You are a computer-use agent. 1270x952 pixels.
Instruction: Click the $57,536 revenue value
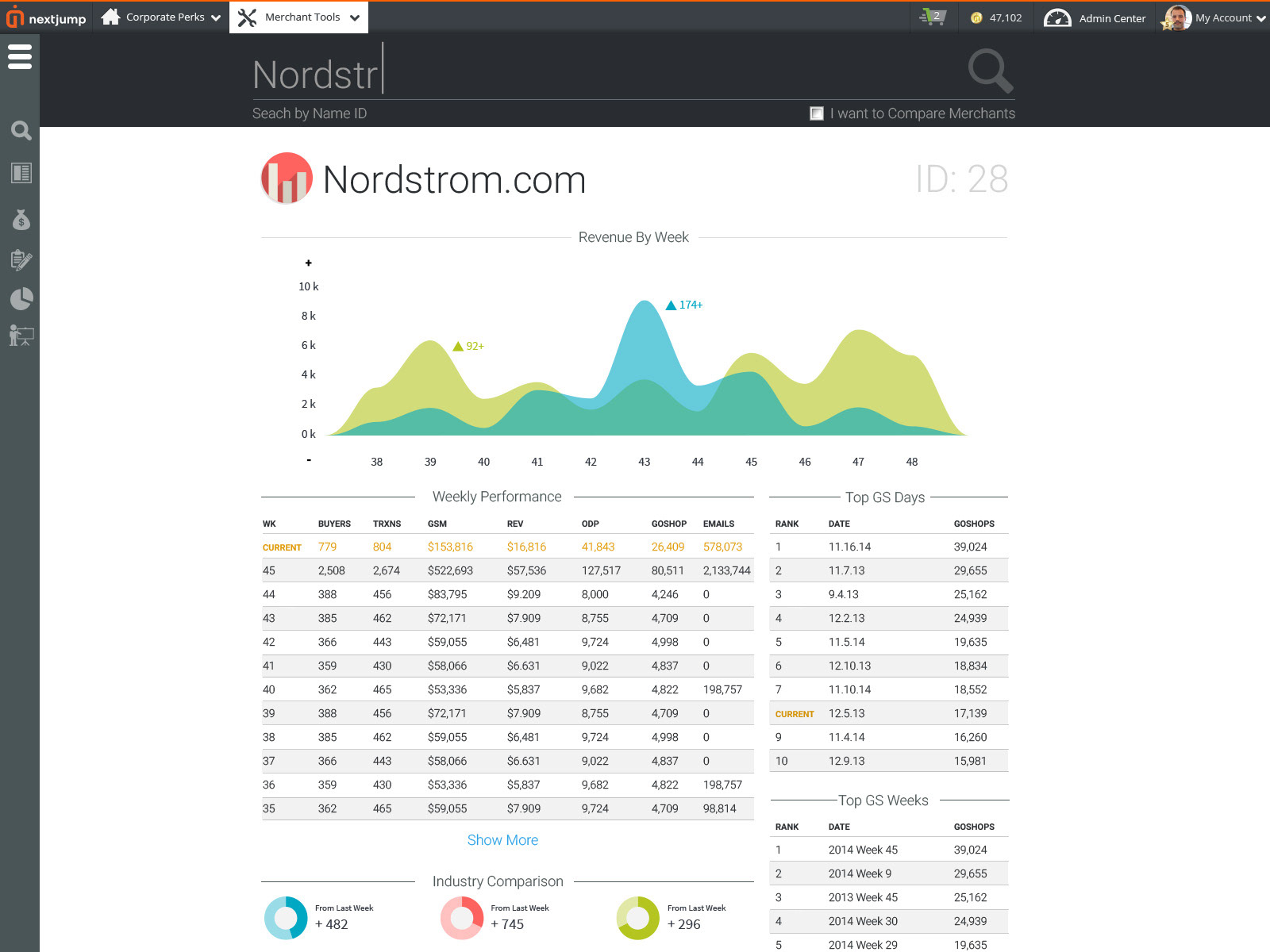pos(527,570)
